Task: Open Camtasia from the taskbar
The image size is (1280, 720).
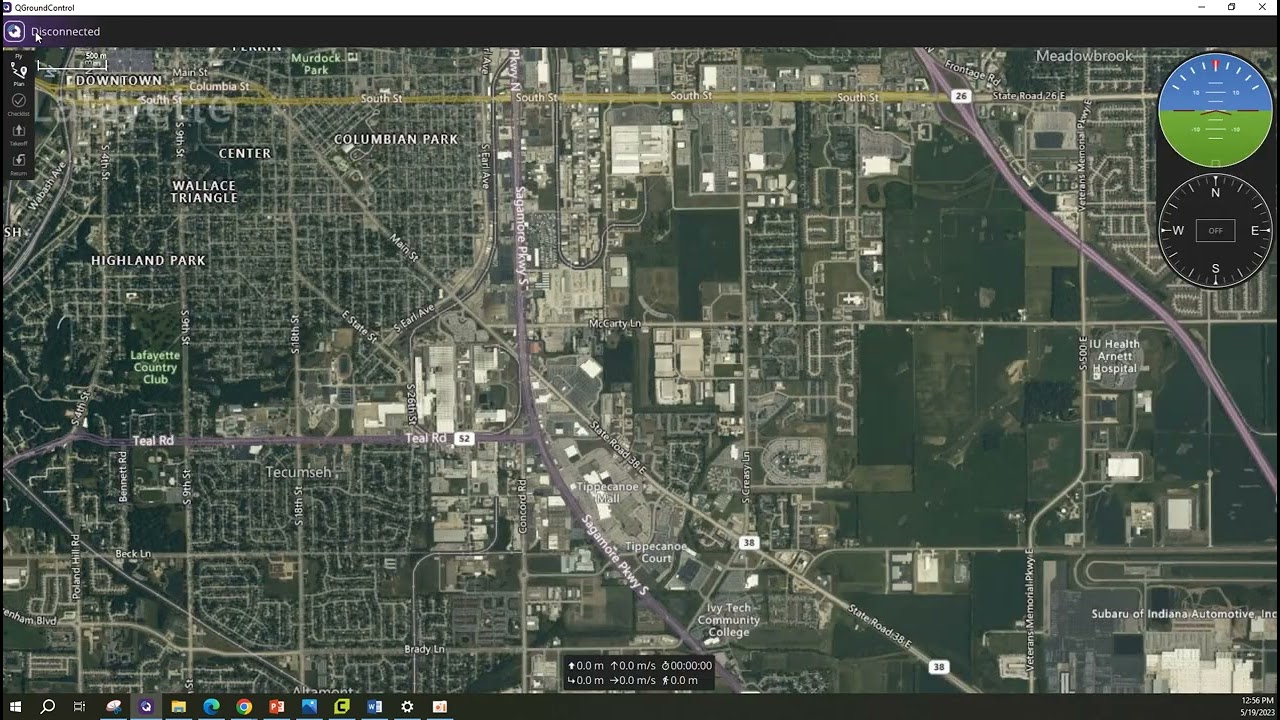Action: pyautogui.click(x=341, y=707)
